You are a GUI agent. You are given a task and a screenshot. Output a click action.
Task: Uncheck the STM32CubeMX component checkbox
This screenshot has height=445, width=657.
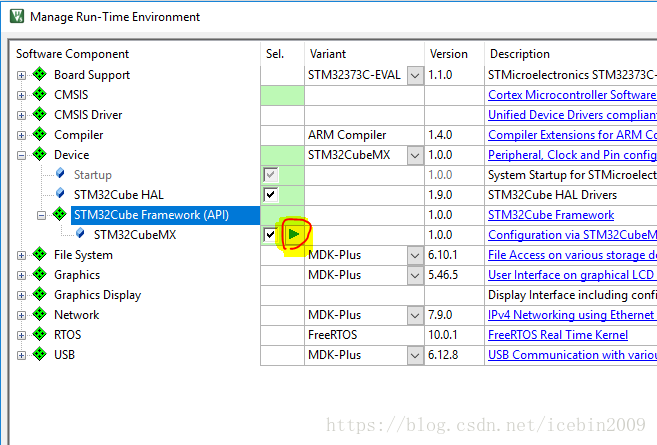click(270, 235)
